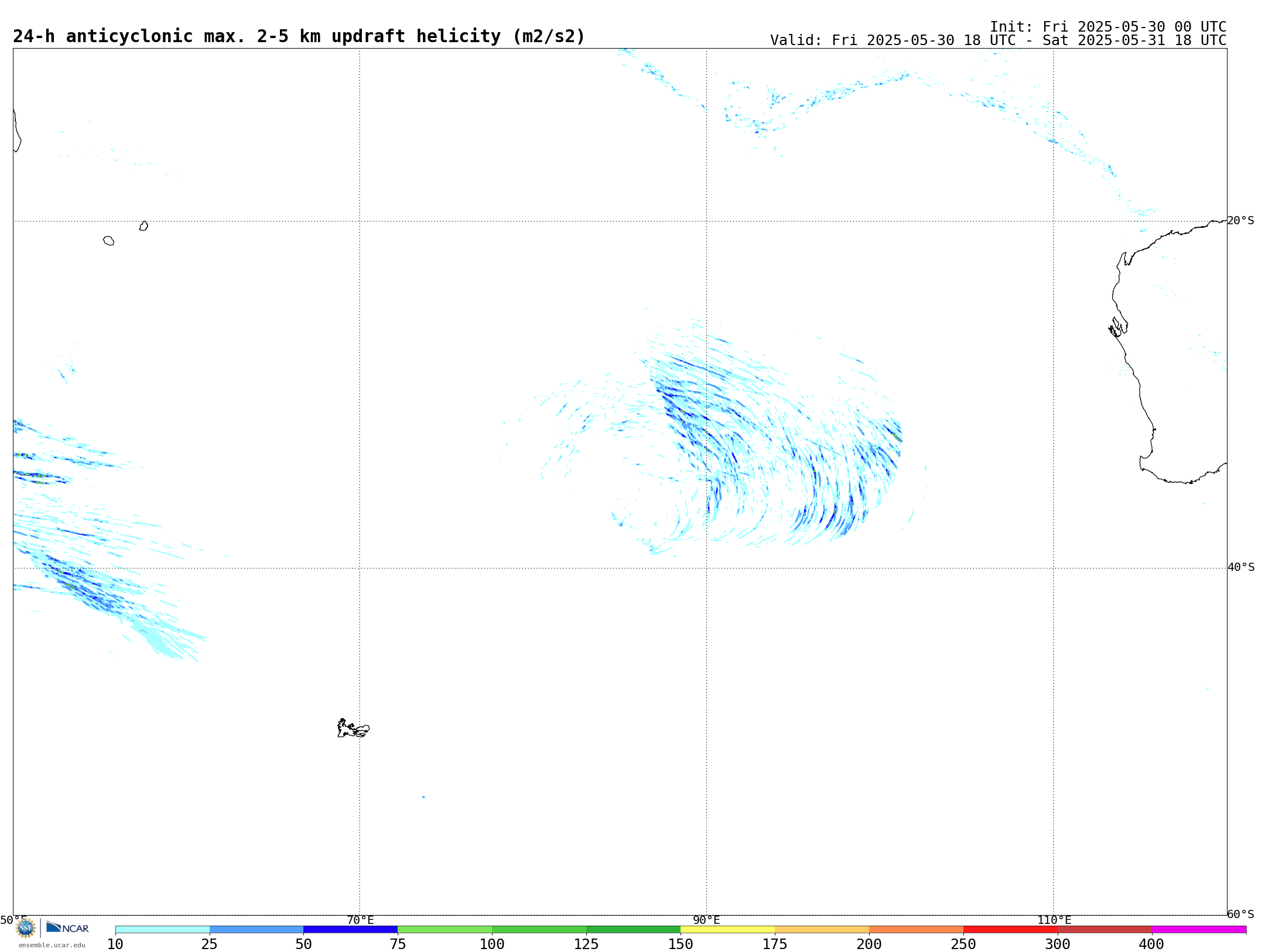Select the light green 75-100 color swatch

[x=445, y=930]
